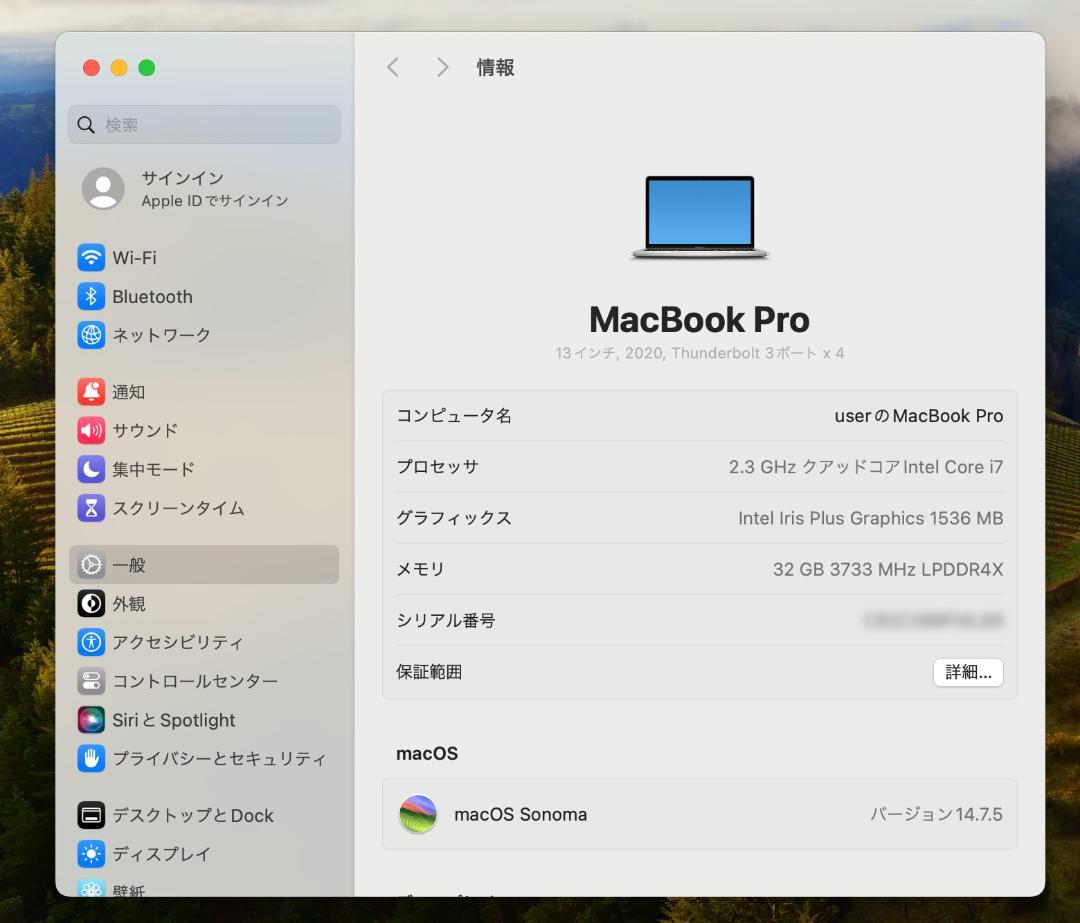Screen dimensions: 1080x923
Task: Click the 情報 page title
Action: [495, 68]
